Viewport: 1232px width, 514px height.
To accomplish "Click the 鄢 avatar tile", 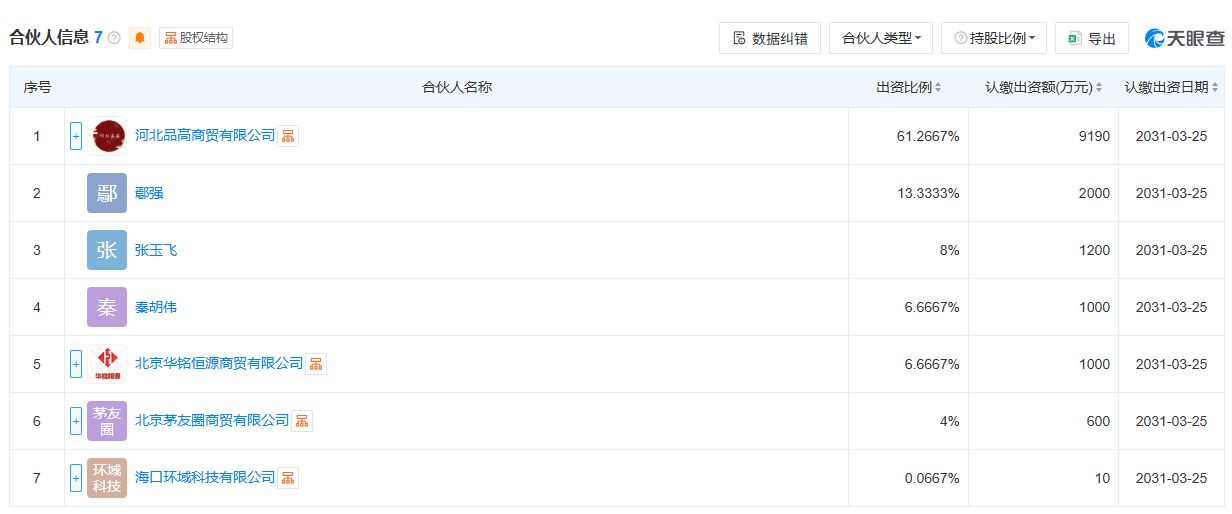I will (x=107, y=193).
